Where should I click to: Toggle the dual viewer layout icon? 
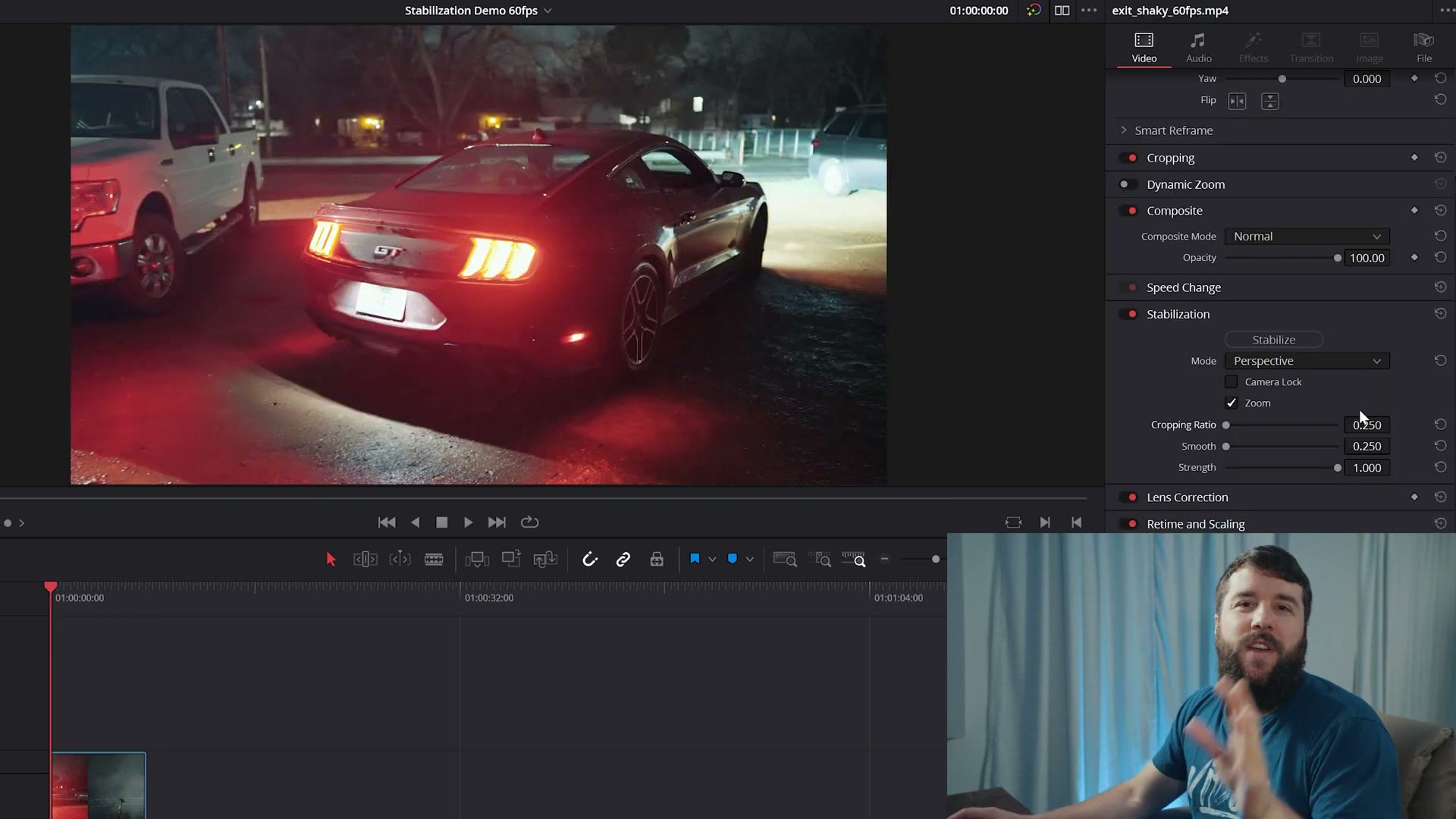coord(1062,11)
